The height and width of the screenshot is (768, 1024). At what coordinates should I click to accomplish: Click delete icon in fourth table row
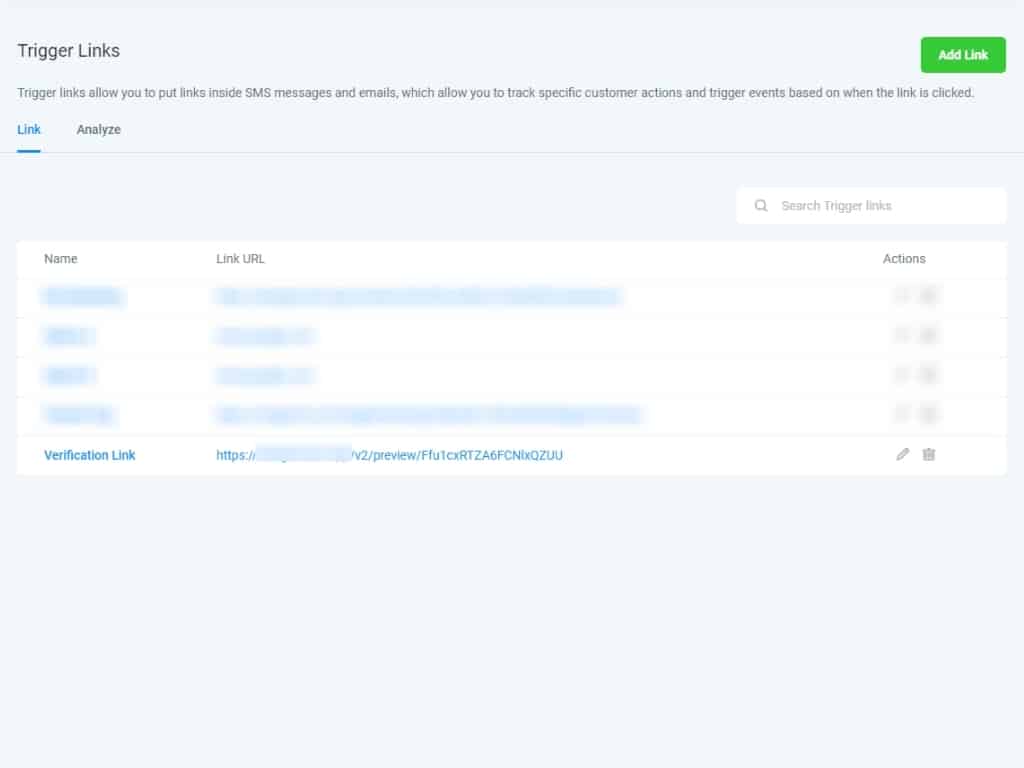tap(929, 414)
